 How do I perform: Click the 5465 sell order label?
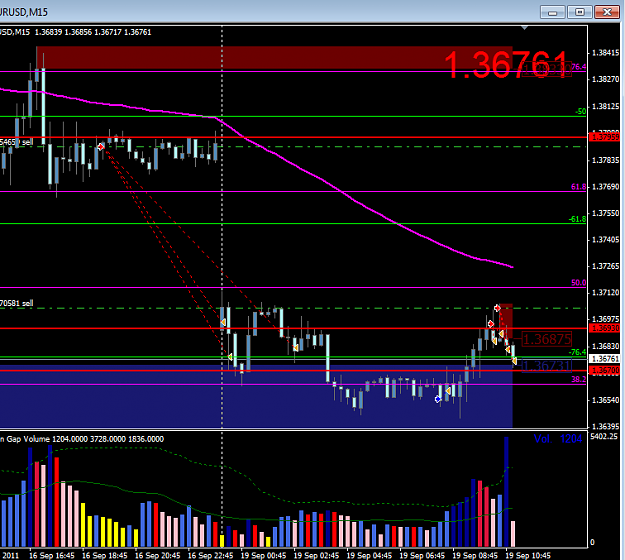click(x=16, y=142)
